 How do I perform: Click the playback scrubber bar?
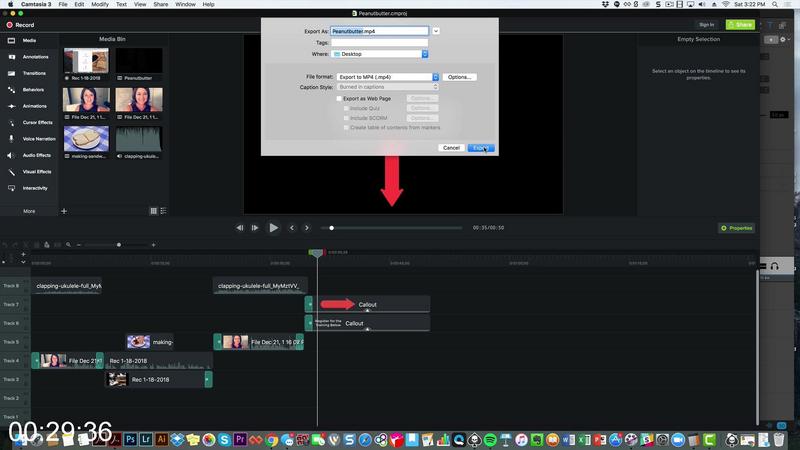[391, 228]
